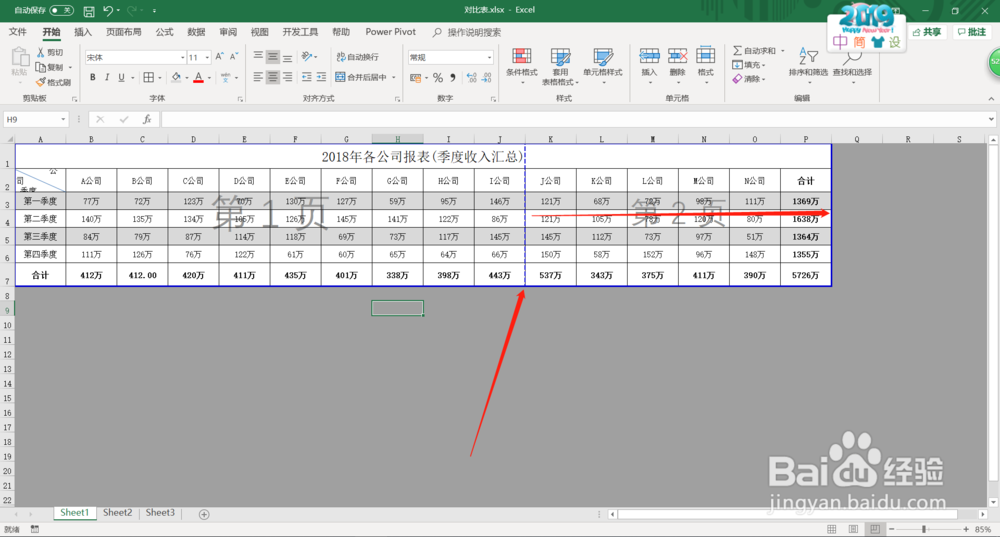The height and width of the screenshot is (537, 1000).
Task: Open the font name dropdown (宋体)
Action: click(x=182, y=57)
